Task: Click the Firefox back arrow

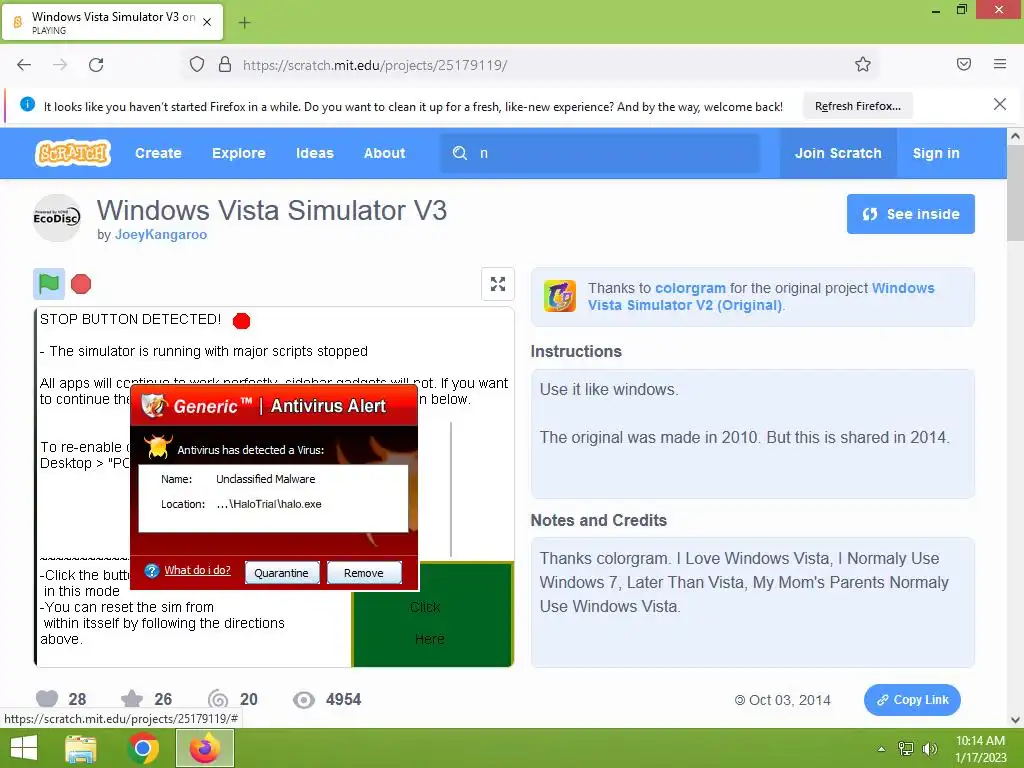Action: tap(24, 65)
